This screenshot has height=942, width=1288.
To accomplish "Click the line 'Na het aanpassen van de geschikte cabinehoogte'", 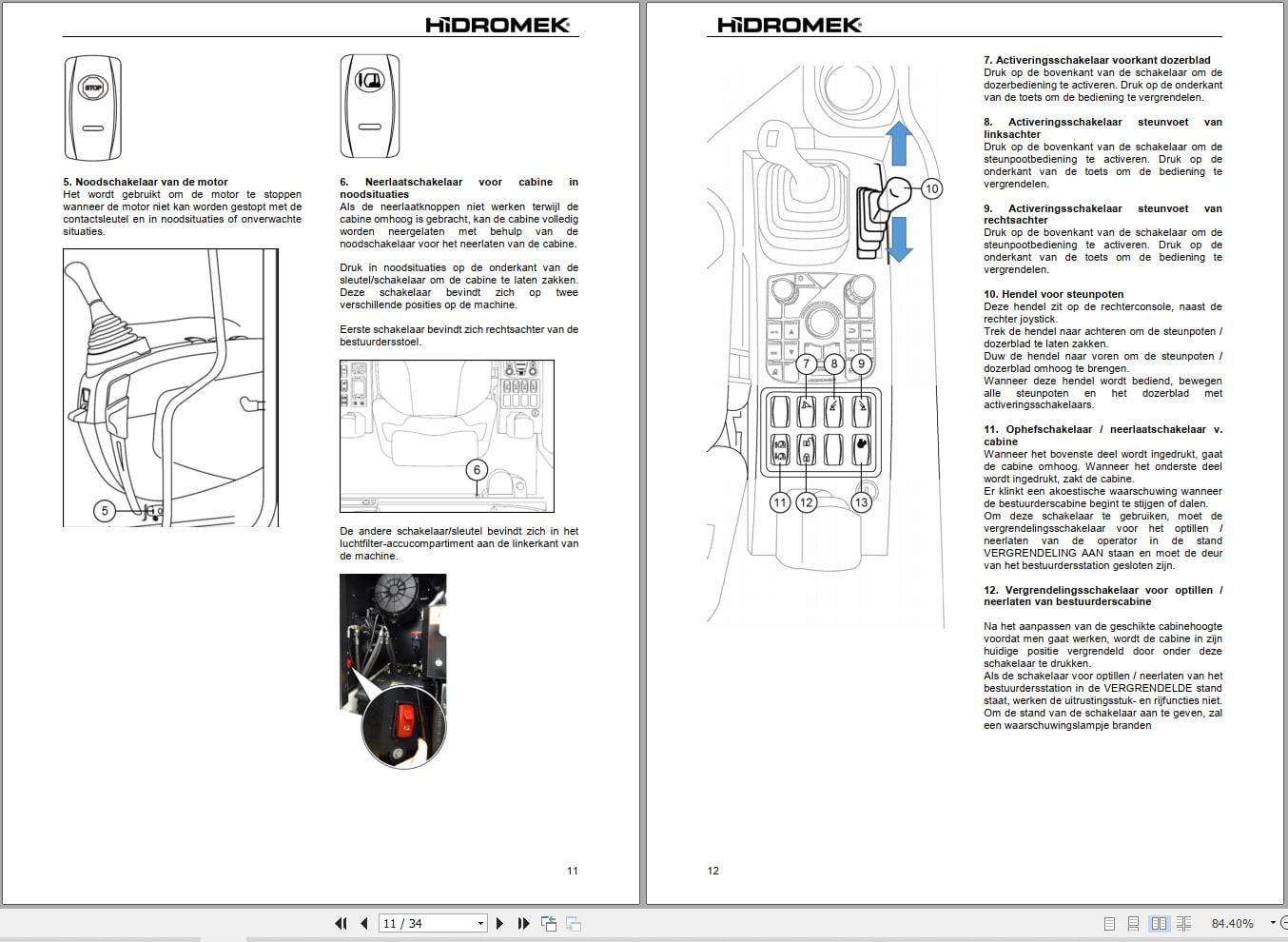I will 1103,627.
